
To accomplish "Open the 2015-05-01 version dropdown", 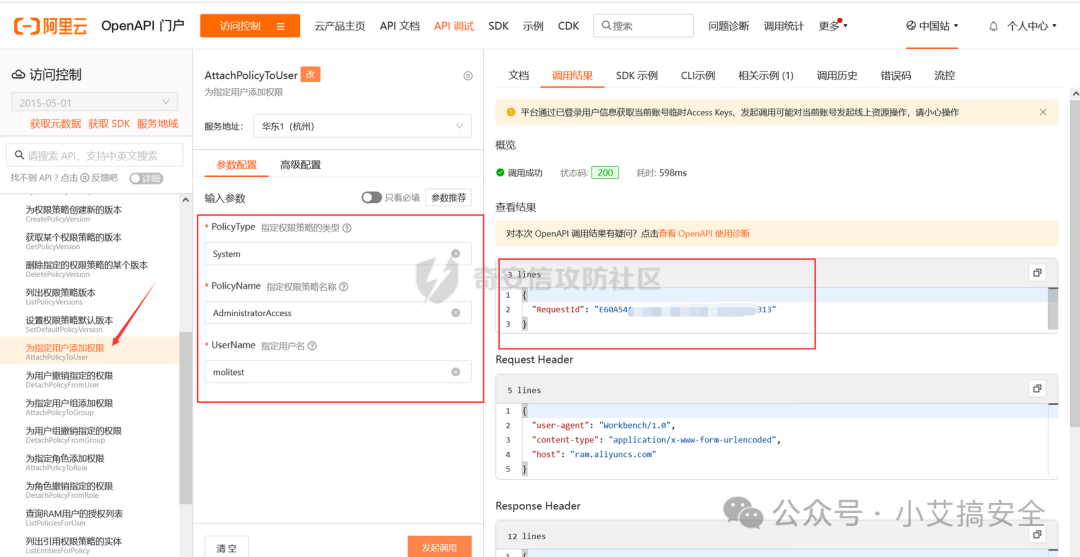I will click(94, 102).
